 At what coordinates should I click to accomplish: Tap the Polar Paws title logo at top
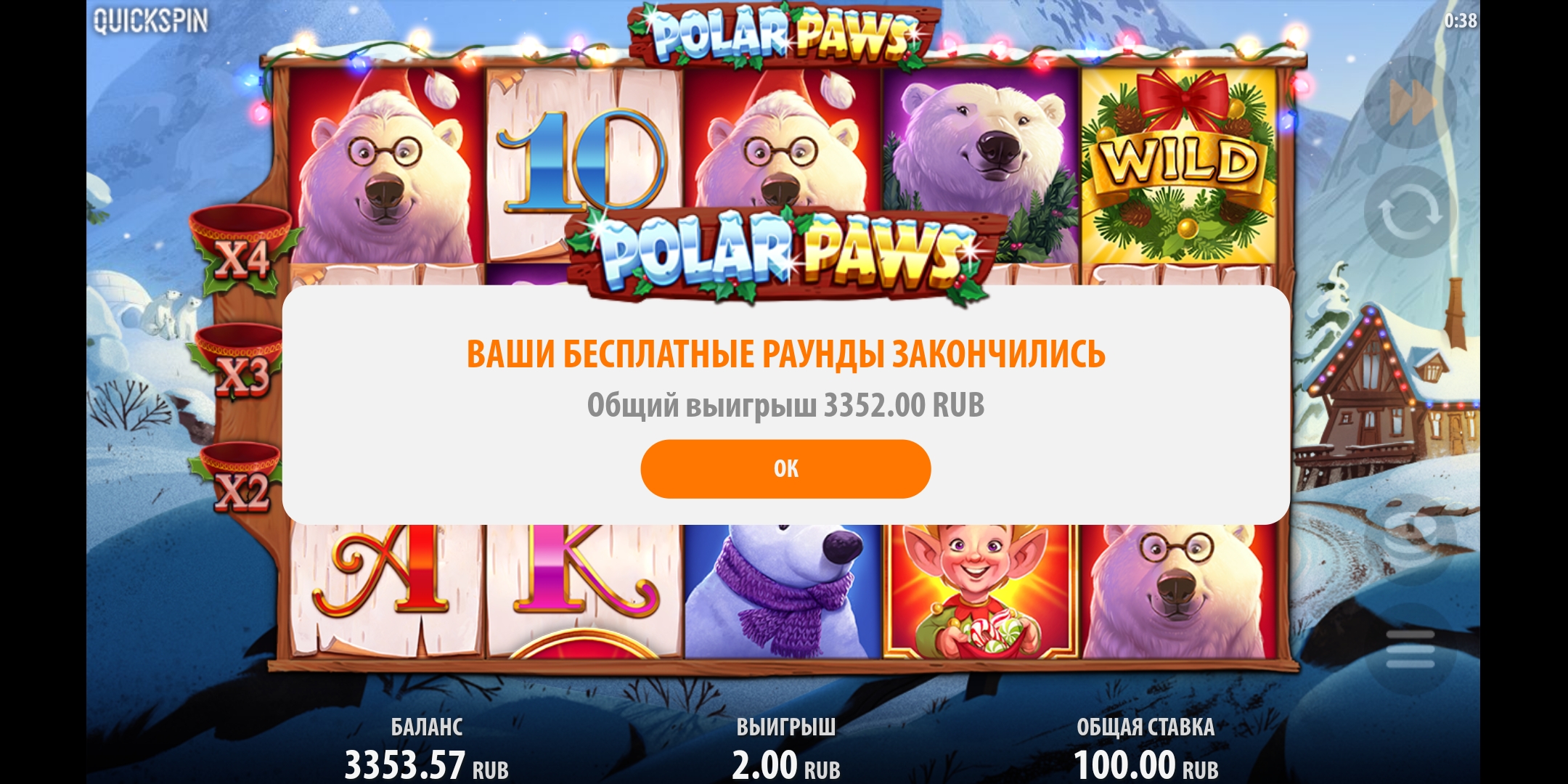point(783,33)
